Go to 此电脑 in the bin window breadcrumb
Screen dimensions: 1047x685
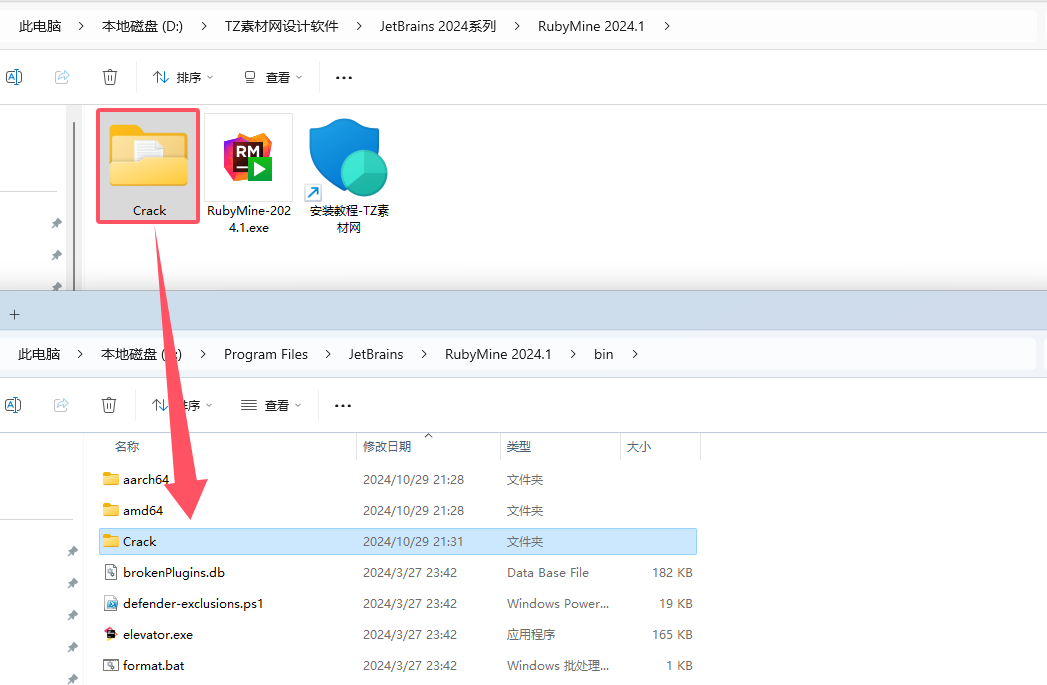tap(39, 354)
